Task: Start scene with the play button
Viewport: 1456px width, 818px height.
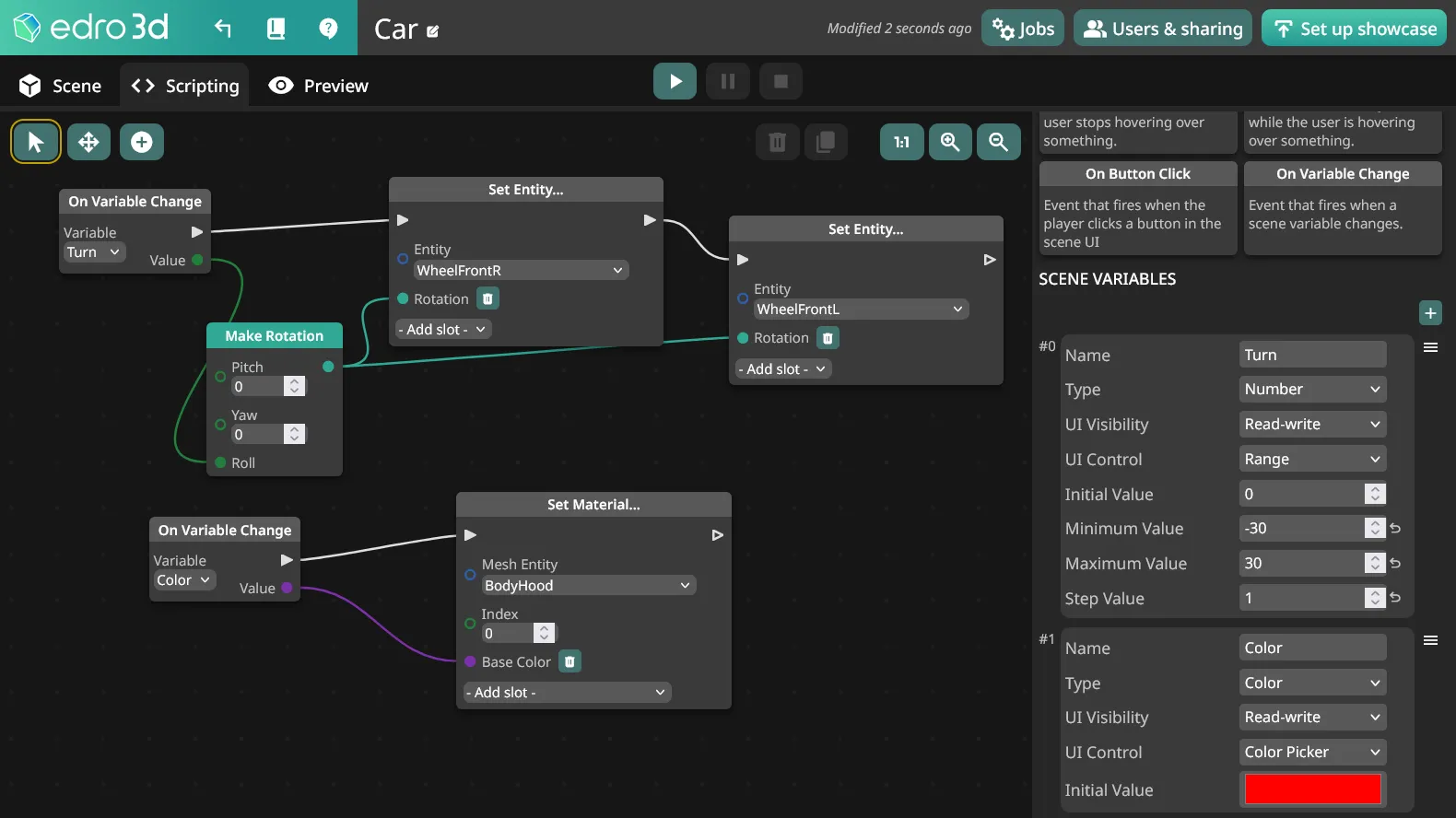Action: click(675, 81)
